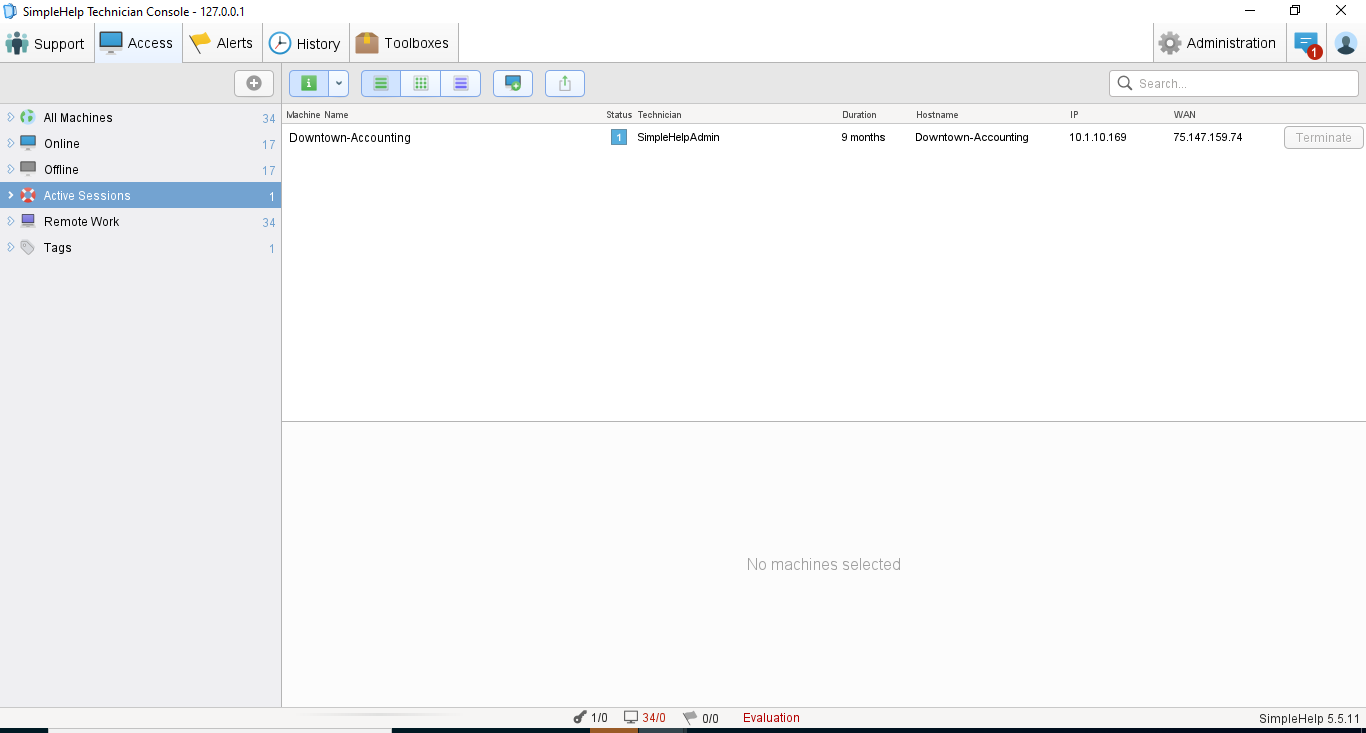Expand the Tags tree node

pyautogui.click(x=11, y=247)
